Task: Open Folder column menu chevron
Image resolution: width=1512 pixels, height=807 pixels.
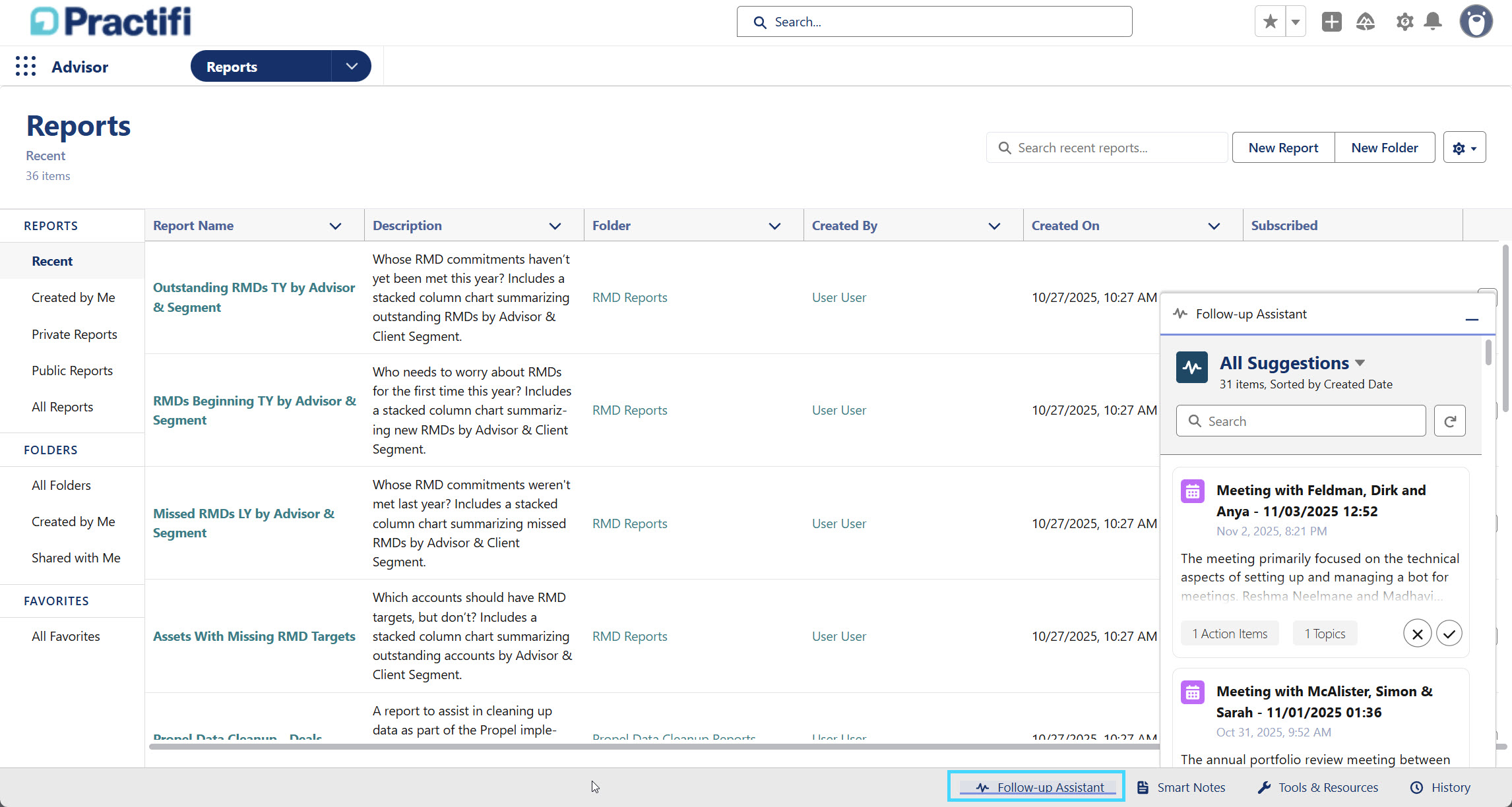Action: click(774, 226)
